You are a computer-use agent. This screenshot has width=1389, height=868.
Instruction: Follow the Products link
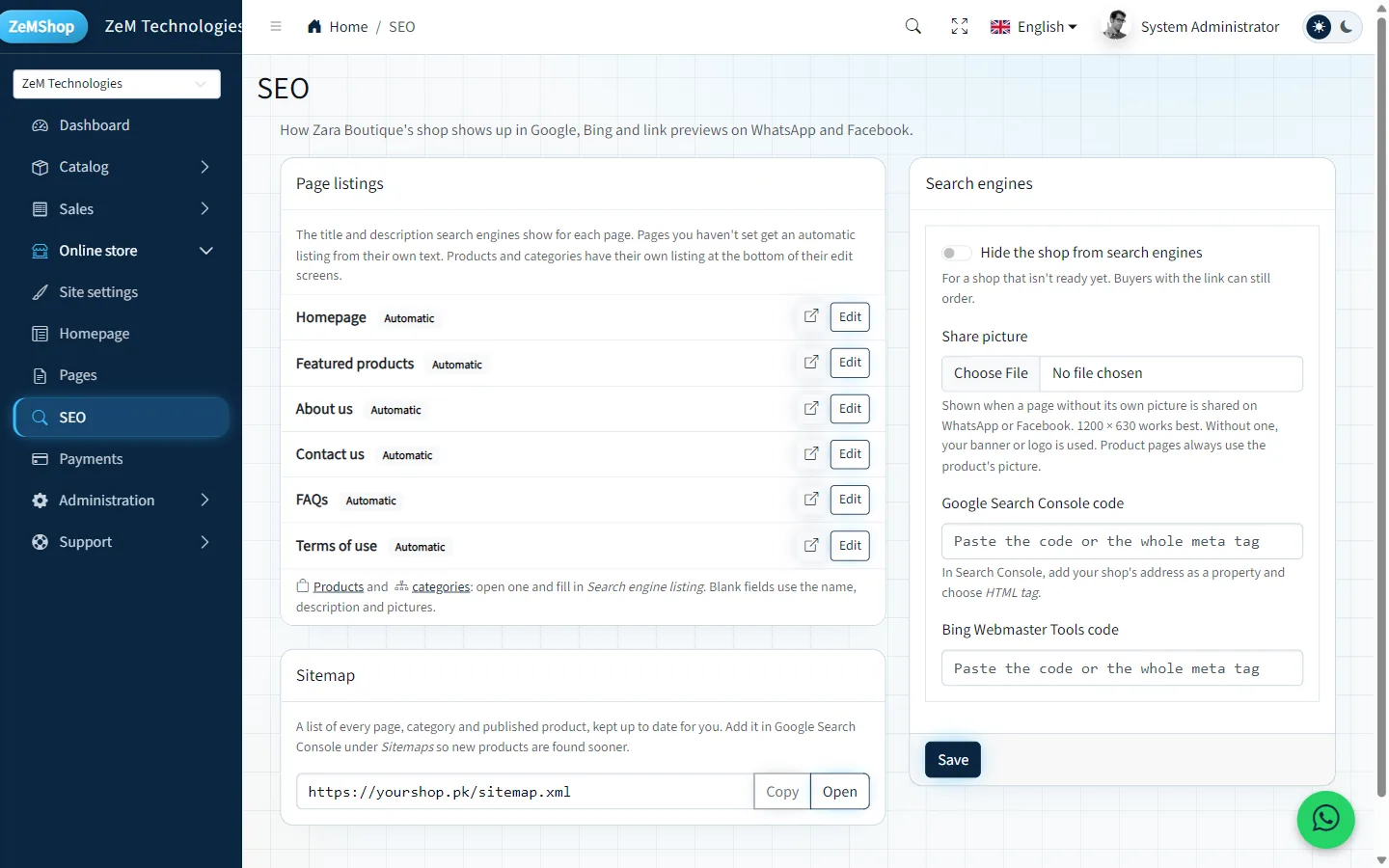point(339,586)
